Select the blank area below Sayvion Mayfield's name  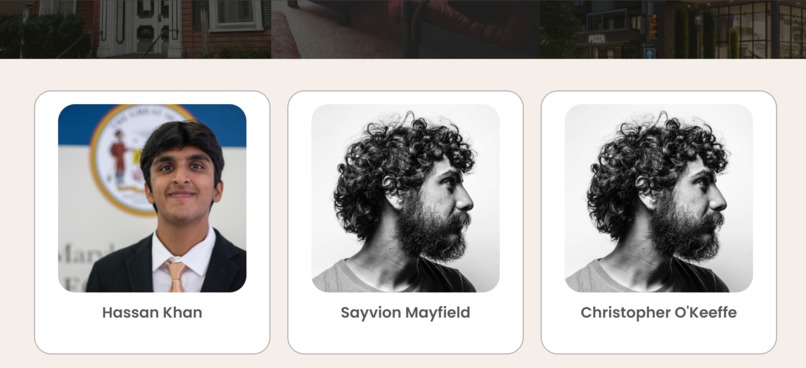pos(406,337)
